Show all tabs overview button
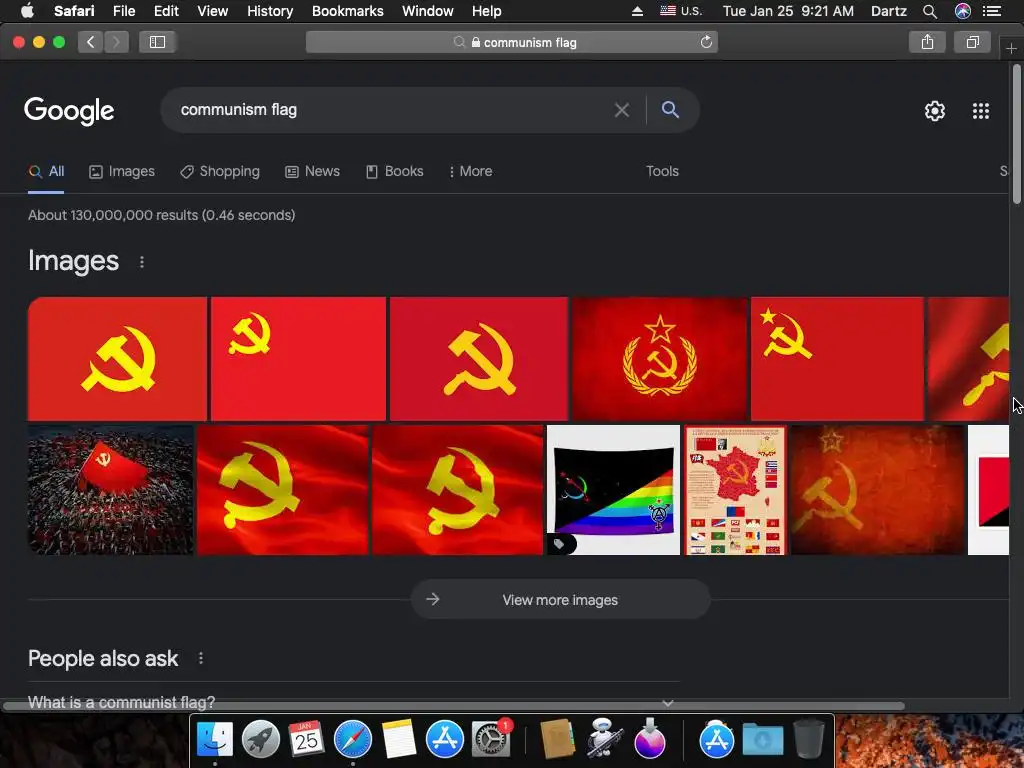The height and width of the screenshot is (768, 1024). coord(972,42)
